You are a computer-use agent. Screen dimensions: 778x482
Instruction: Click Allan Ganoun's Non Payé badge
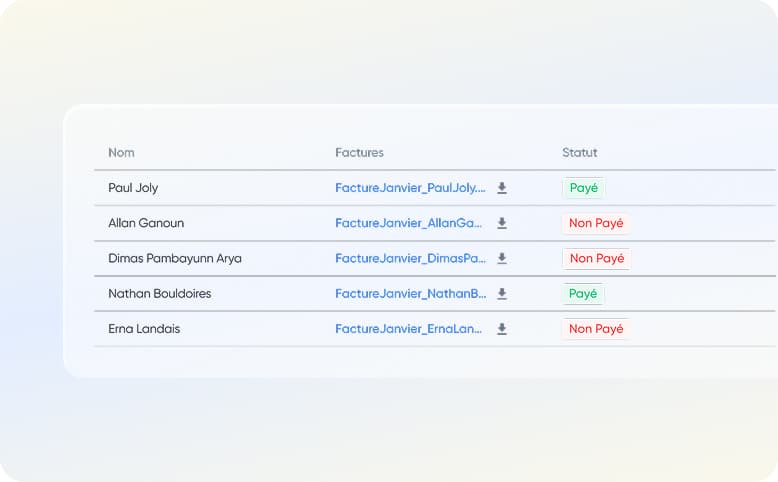596,223
